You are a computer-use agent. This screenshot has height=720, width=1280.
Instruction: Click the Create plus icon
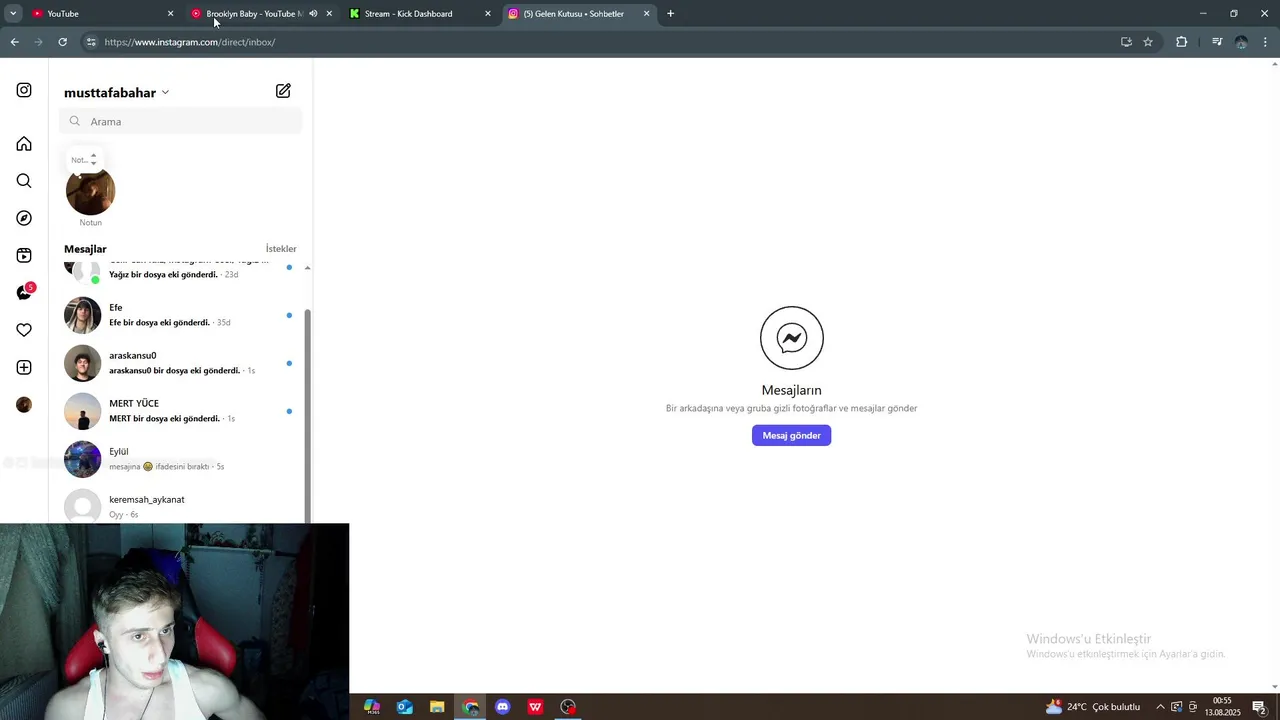click(24, 368)
